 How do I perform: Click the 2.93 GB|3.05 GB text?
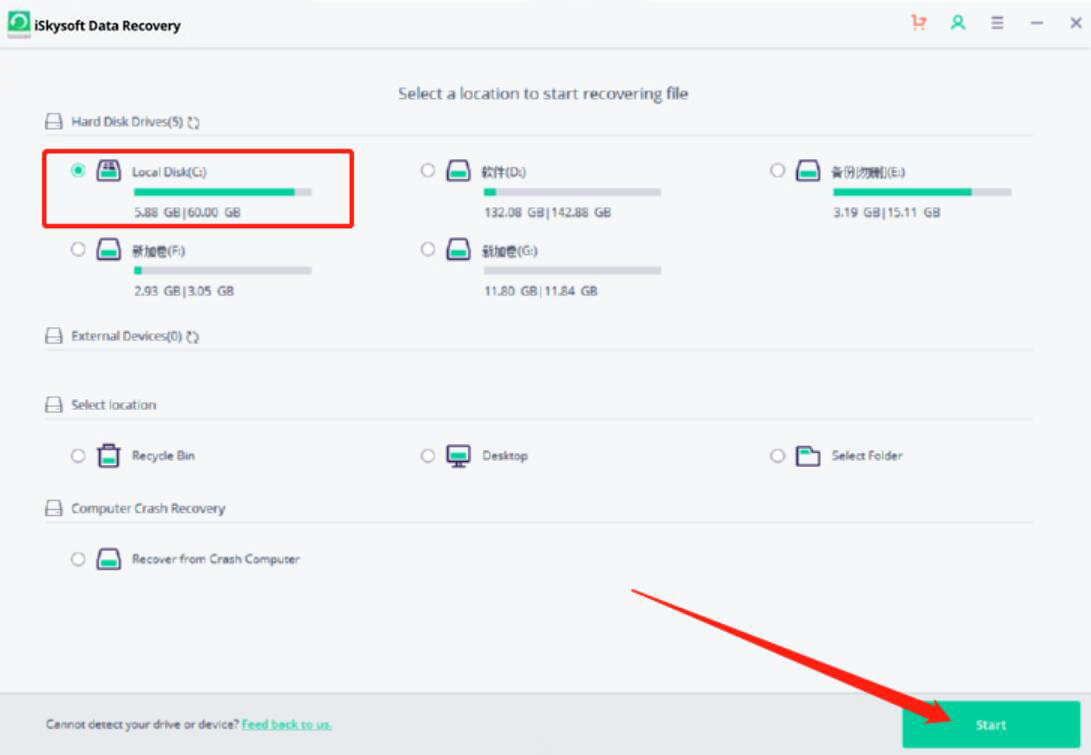[184, 291]
